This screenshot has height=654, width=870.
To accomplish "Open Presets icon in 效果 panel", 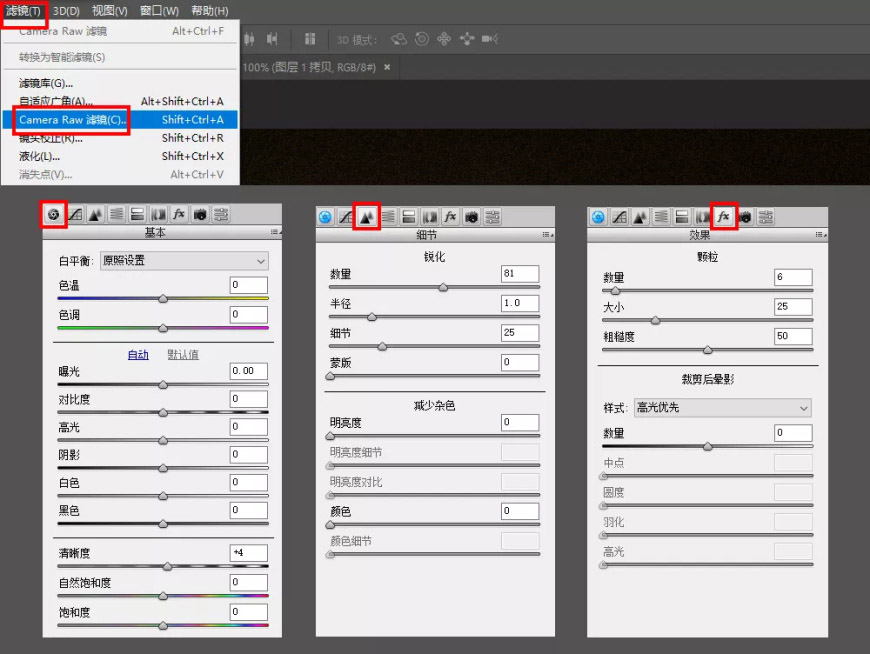I will point(766,217).
